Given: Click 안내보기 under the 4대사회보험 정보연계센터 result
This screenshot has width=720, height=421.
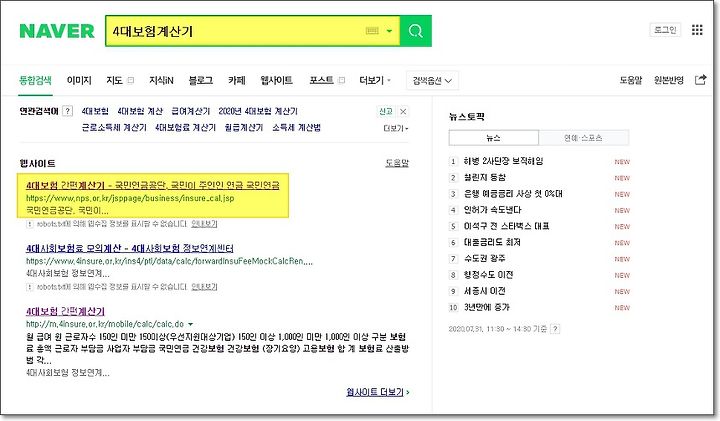Looking at the screenshot, I should coord(204,287).
